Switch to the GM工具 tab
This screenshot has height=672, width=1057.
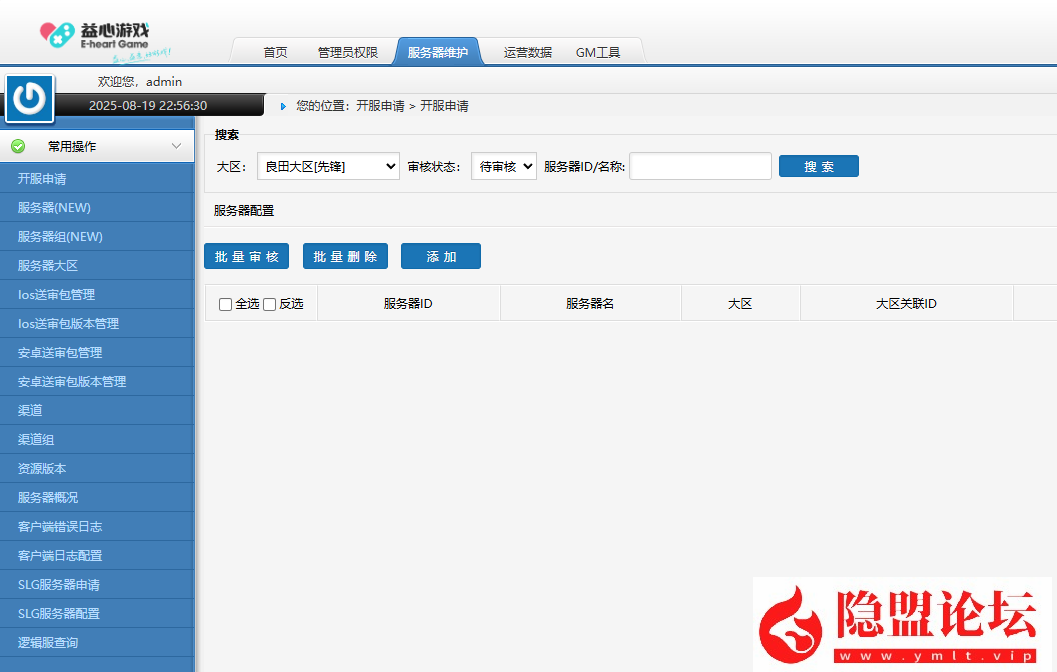598,52
